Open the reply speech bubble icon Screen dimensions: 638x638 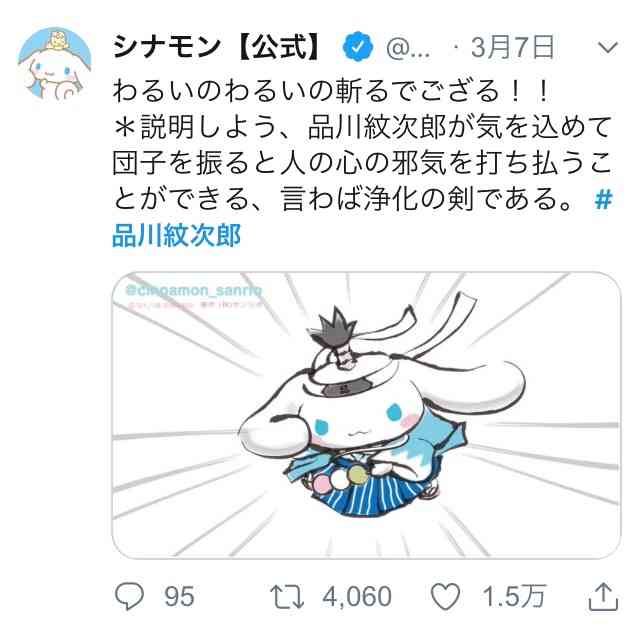(x=129, y=596)
